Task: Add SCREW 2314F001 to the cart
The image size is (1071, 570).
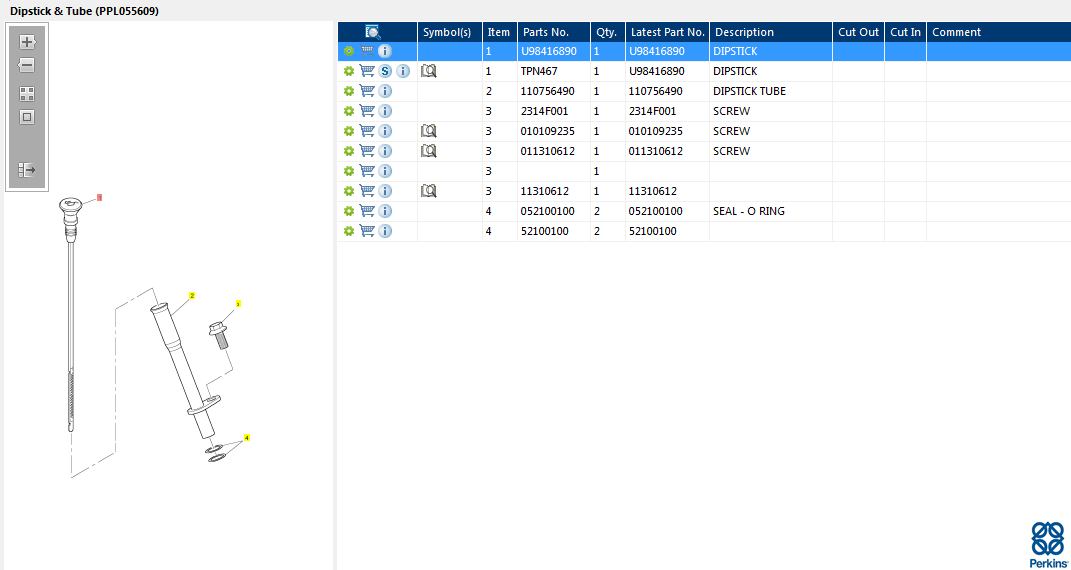Action: (x=367, y=111)
